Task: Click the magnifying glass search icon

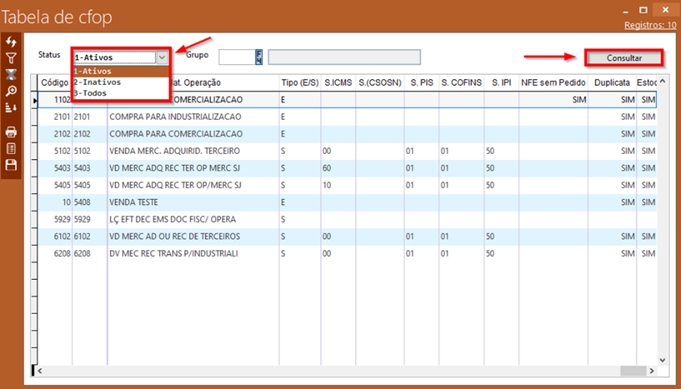Action: point(11,90)
